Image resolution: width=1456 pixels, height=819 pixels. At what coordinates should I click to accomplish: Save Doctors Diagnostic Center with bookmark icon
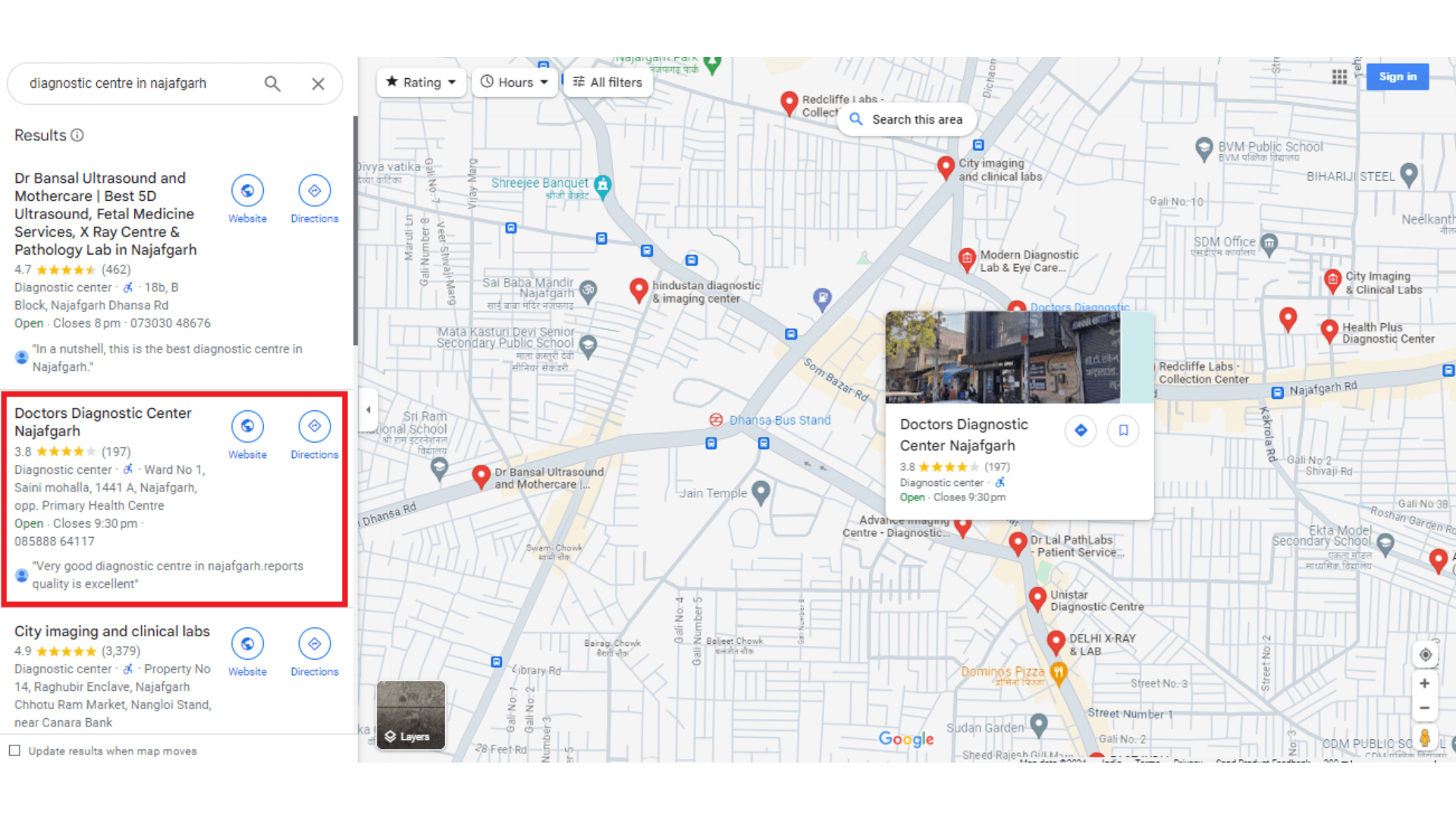(1123, 431)
